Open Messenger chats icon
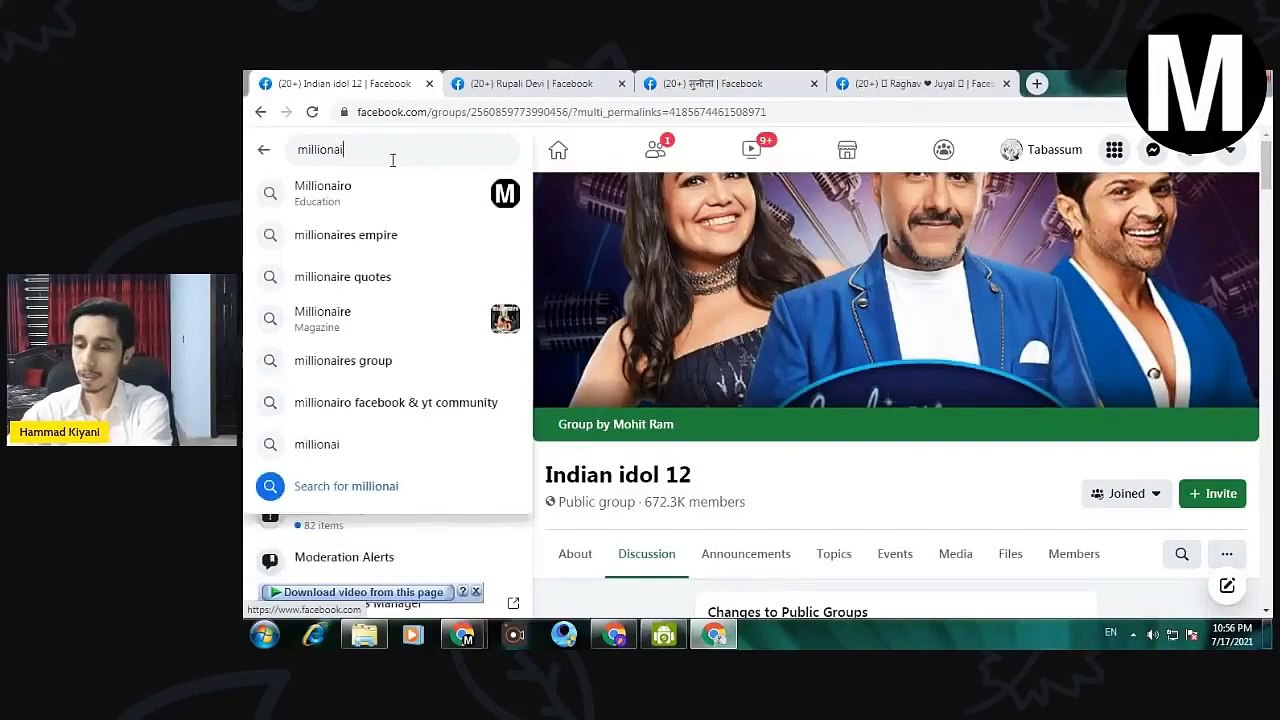The width and height of the screenshot is (1280, 720). (x=1153, y=150)
